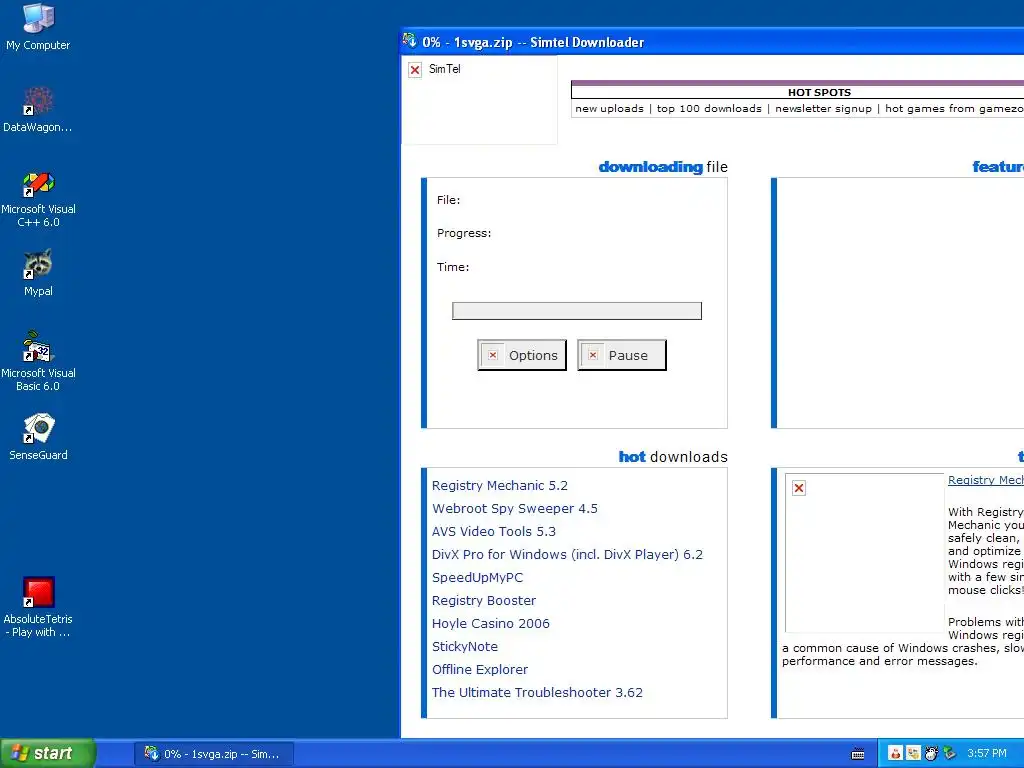Open the Offline Explorer link
1024x768 pixels.
click(x=479, y=669)
